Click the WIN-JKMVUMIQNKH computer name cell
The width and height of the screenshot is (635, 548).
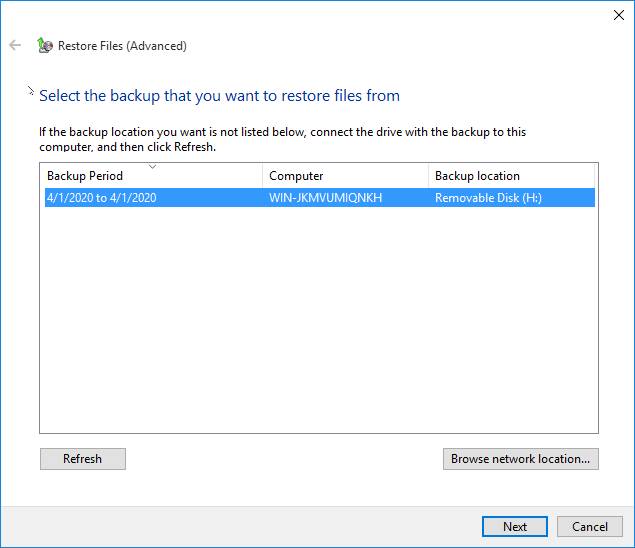pyautogui.click(x=326, y=198)
